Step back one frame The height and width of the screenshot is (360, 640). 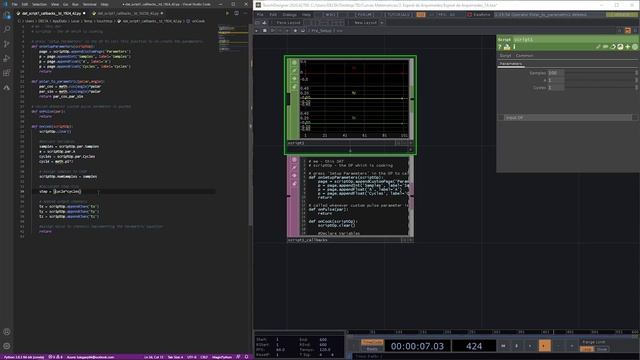pos(558,346)
